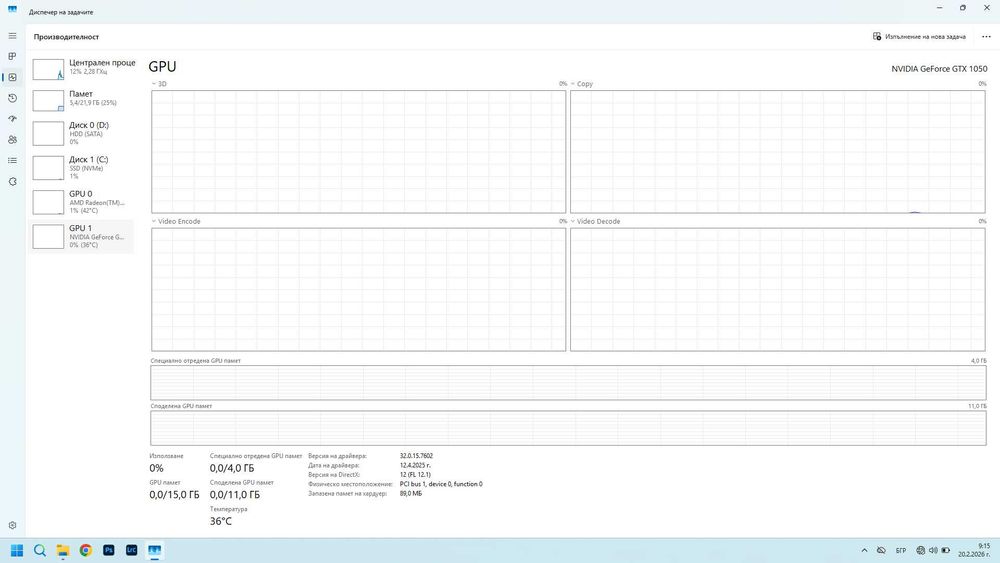Click the "Производителност" page heading
This screenshot has height=563, width=1000.
66,37
